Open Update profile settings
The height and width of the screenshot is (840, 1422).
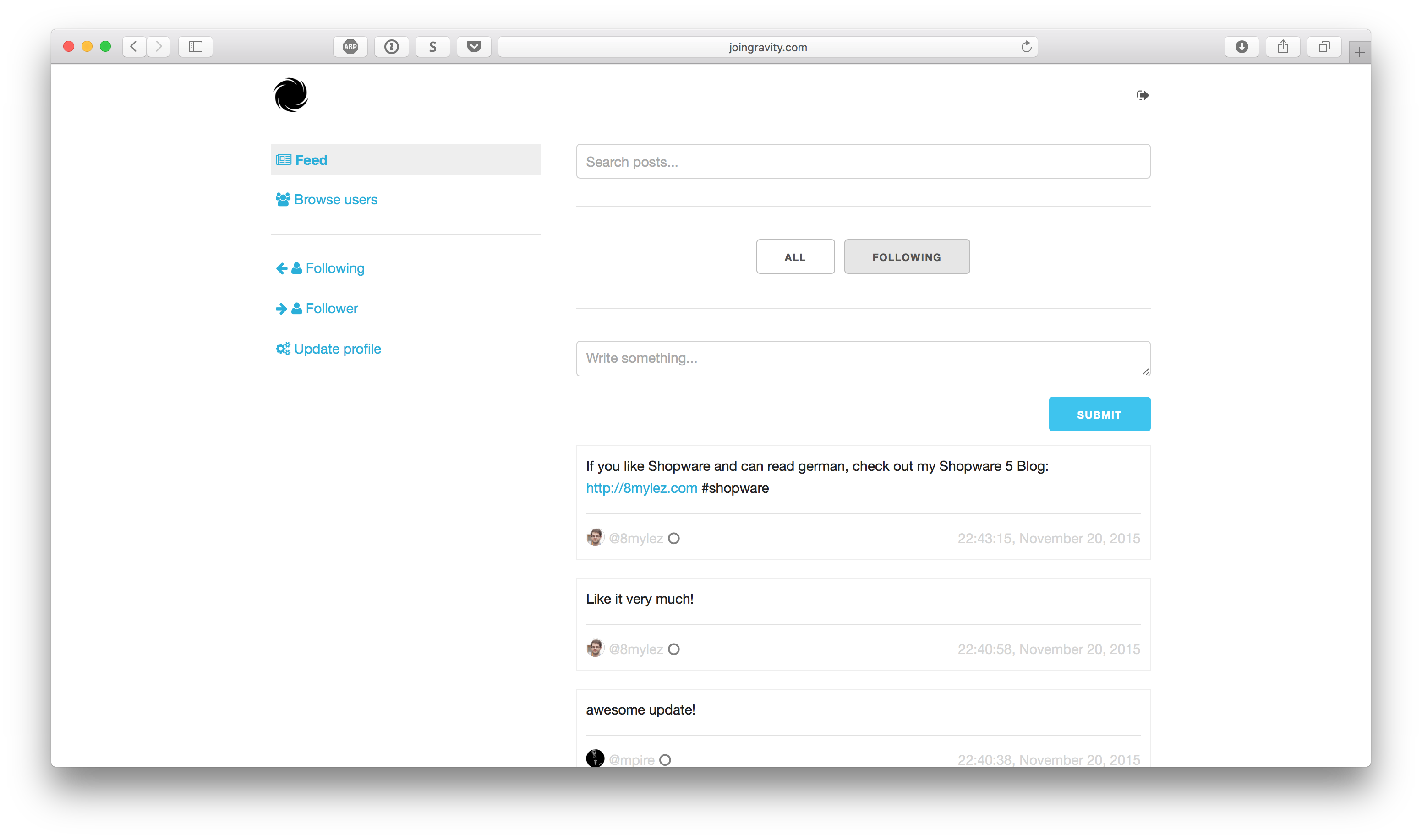point(337,349)
